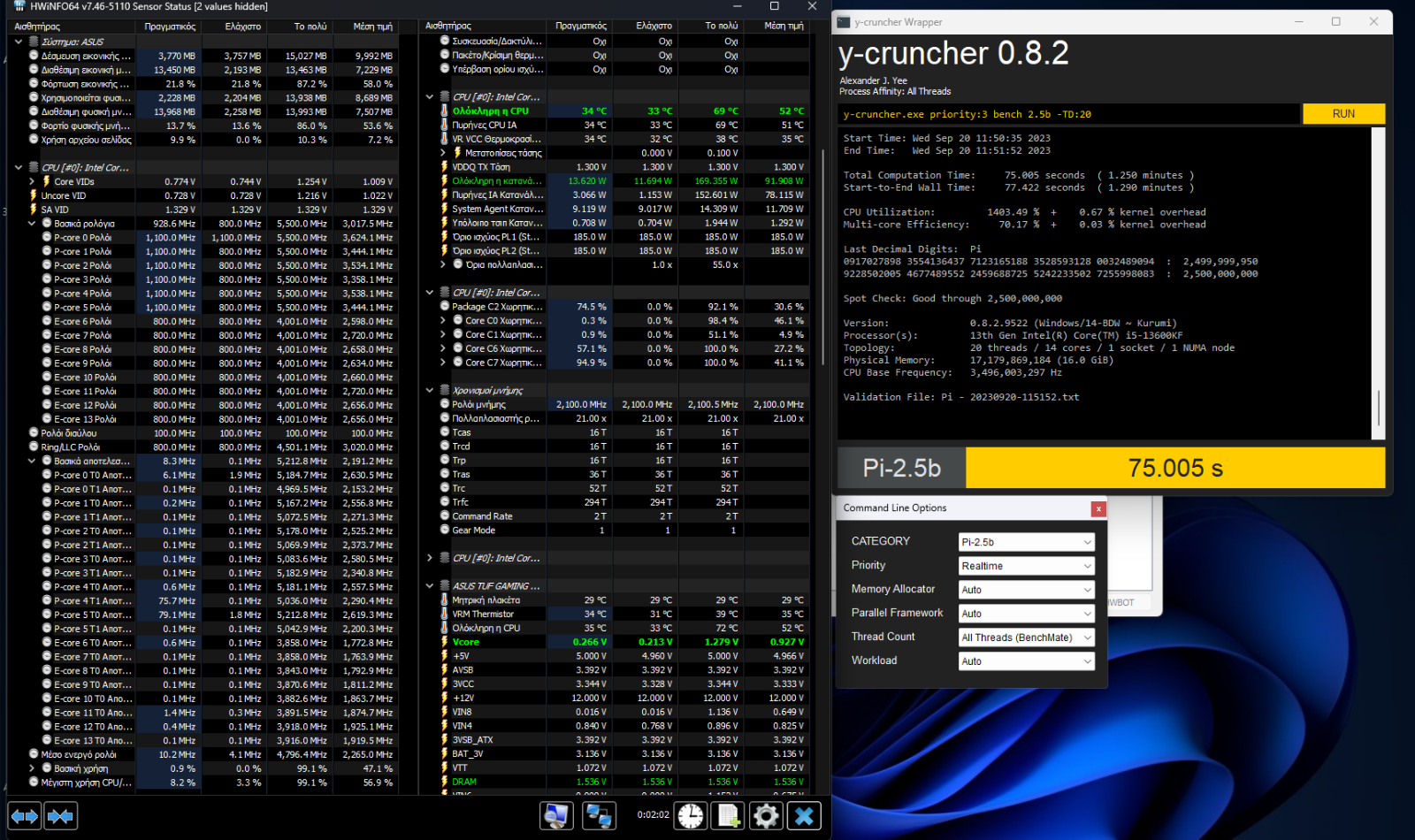Click the lightning icon beside BAT_3V

(x=445, y=753)
